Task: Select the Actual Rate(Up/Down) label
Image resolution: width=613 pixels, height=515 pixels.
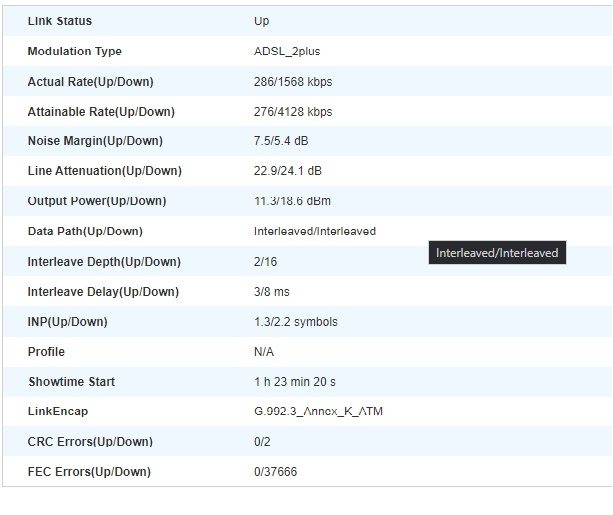Action: click(90, 82)
